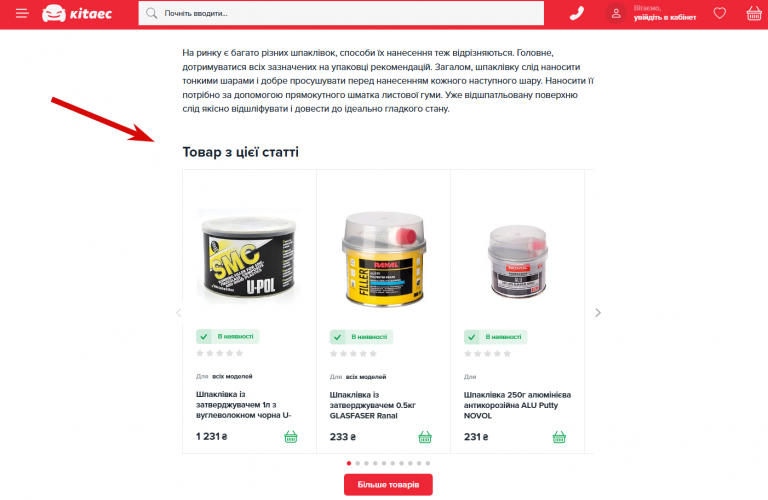Click the phone call icon
This screenshot has height=500, width=768.
pos(576,13)
